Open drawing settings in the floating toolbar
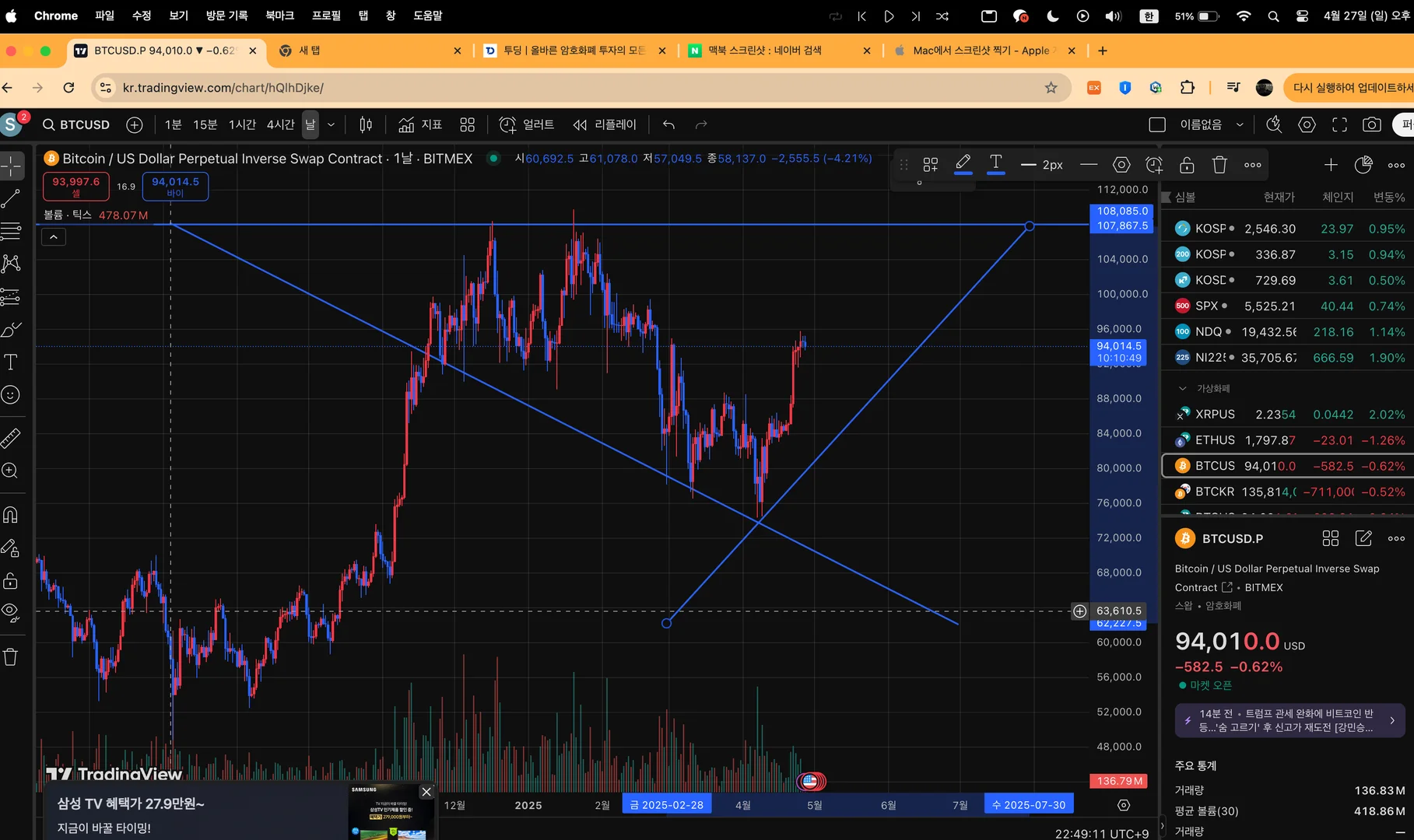 click(x=1121, y=165)
